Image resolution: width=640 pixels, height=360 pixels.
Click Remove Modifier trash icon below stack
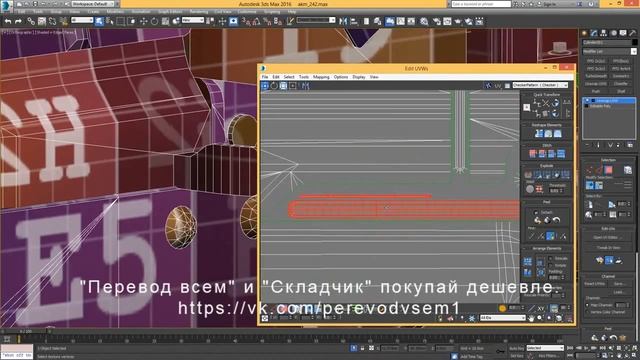pyautogui.click(x=618, y=145)
